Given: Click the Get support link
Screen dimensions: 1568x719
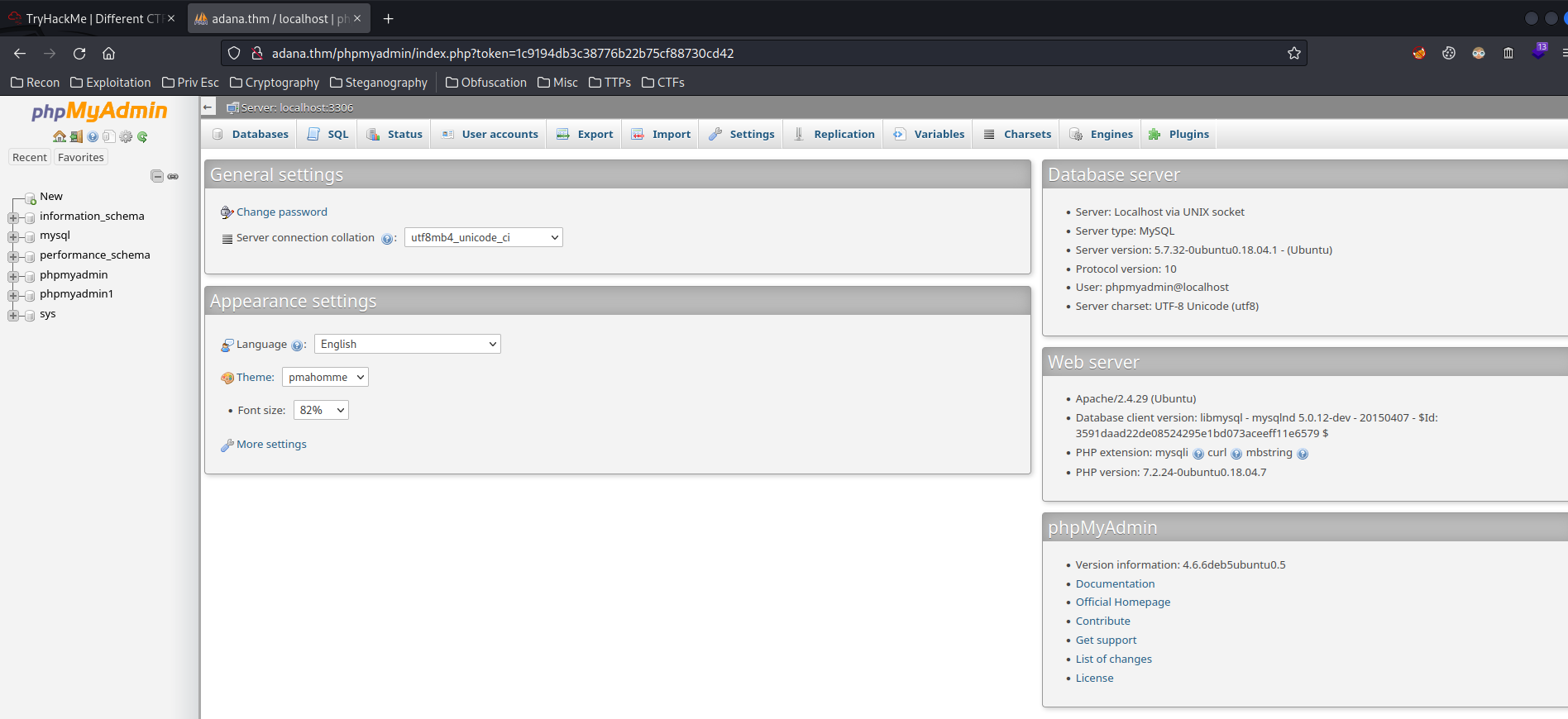Looking at the screenshot, I should click(1106, 640).
